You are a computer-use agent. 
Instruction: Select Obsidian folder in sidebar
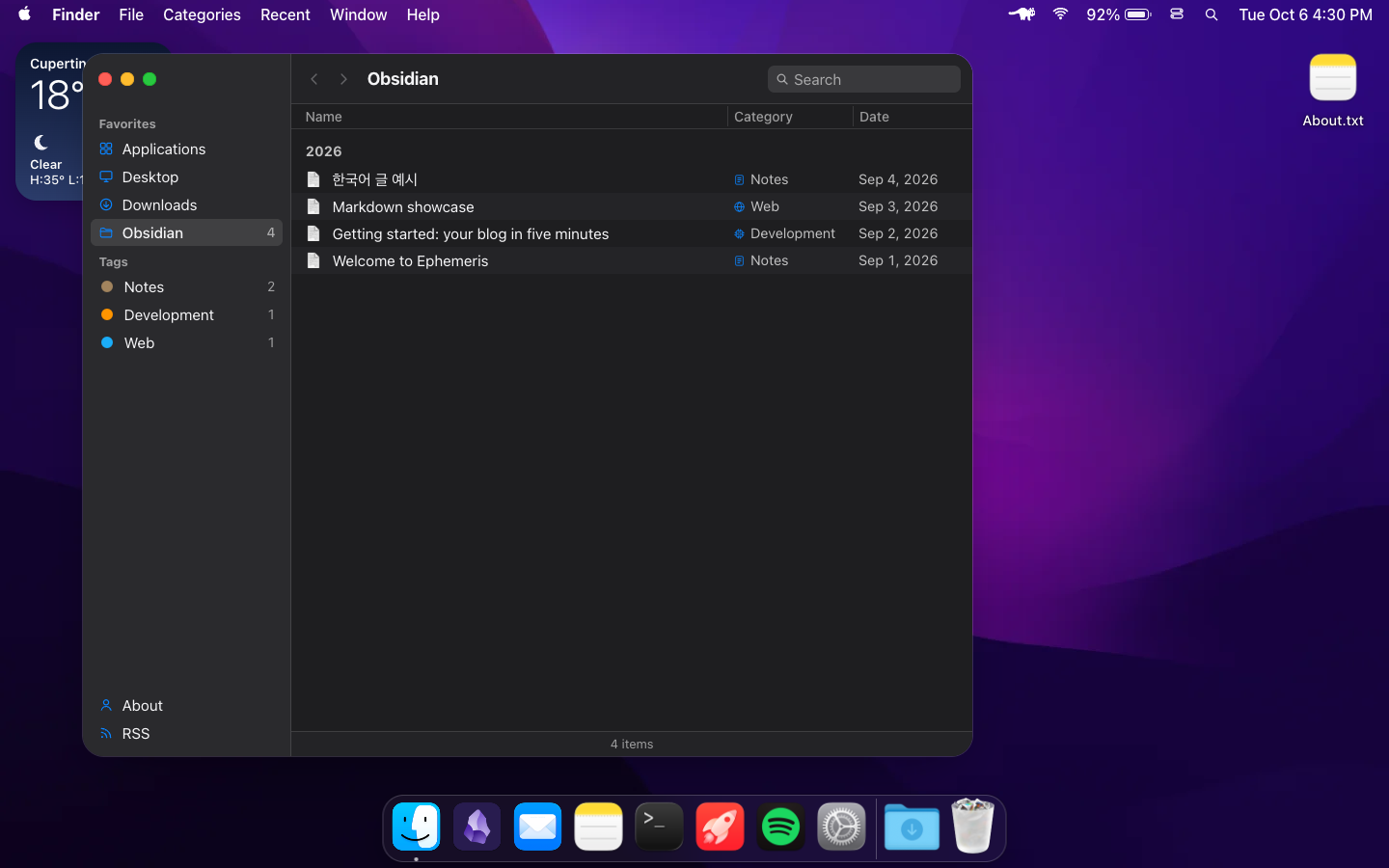tap(186, 232)
